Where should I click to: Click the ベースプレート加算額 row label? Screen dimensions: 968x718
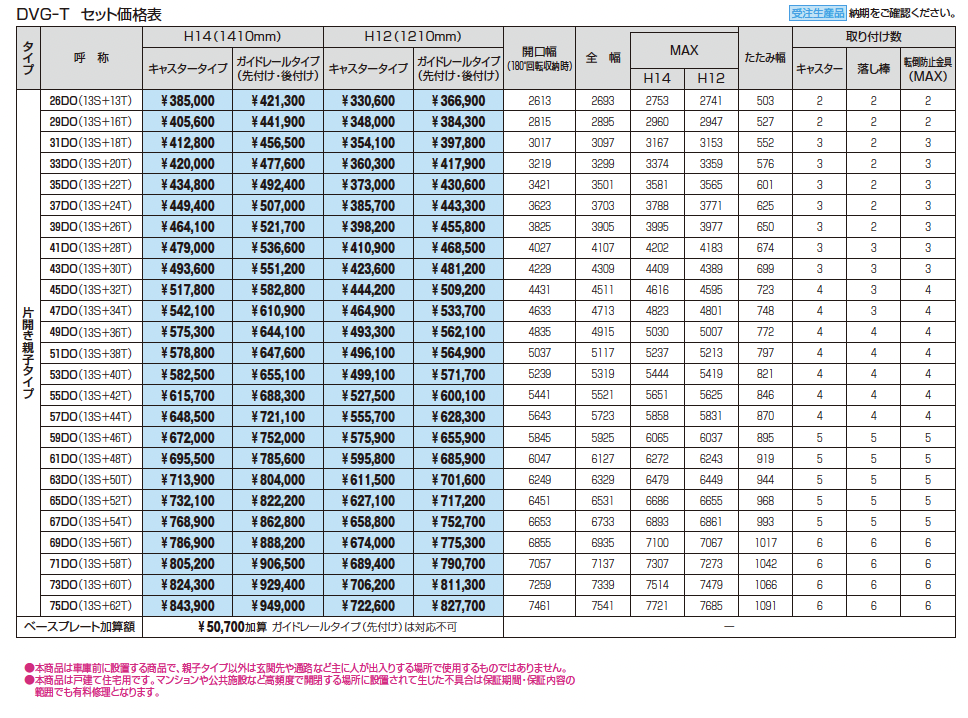click(x=79, y=627)
